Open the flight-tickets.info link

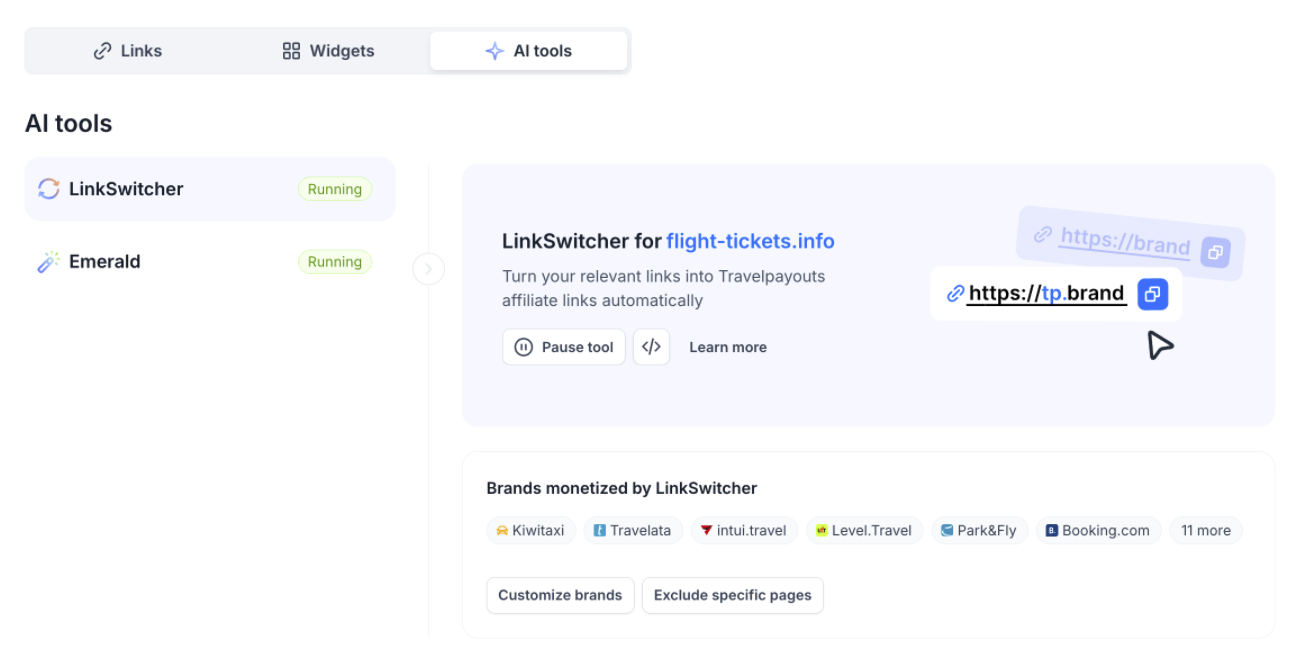point(750,241)
